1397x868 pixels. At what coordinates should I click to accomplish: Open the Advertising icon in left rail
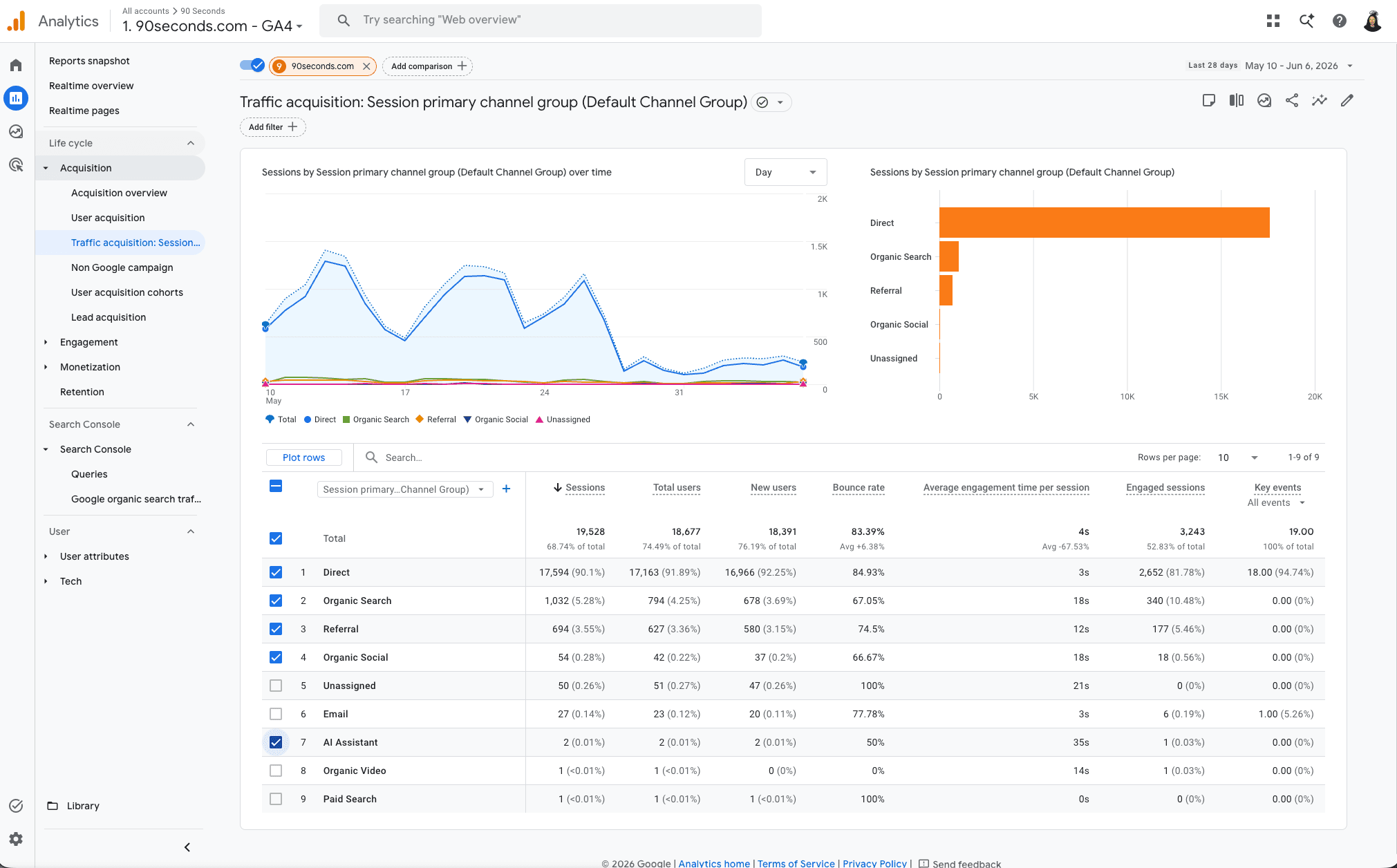[16, 164]
